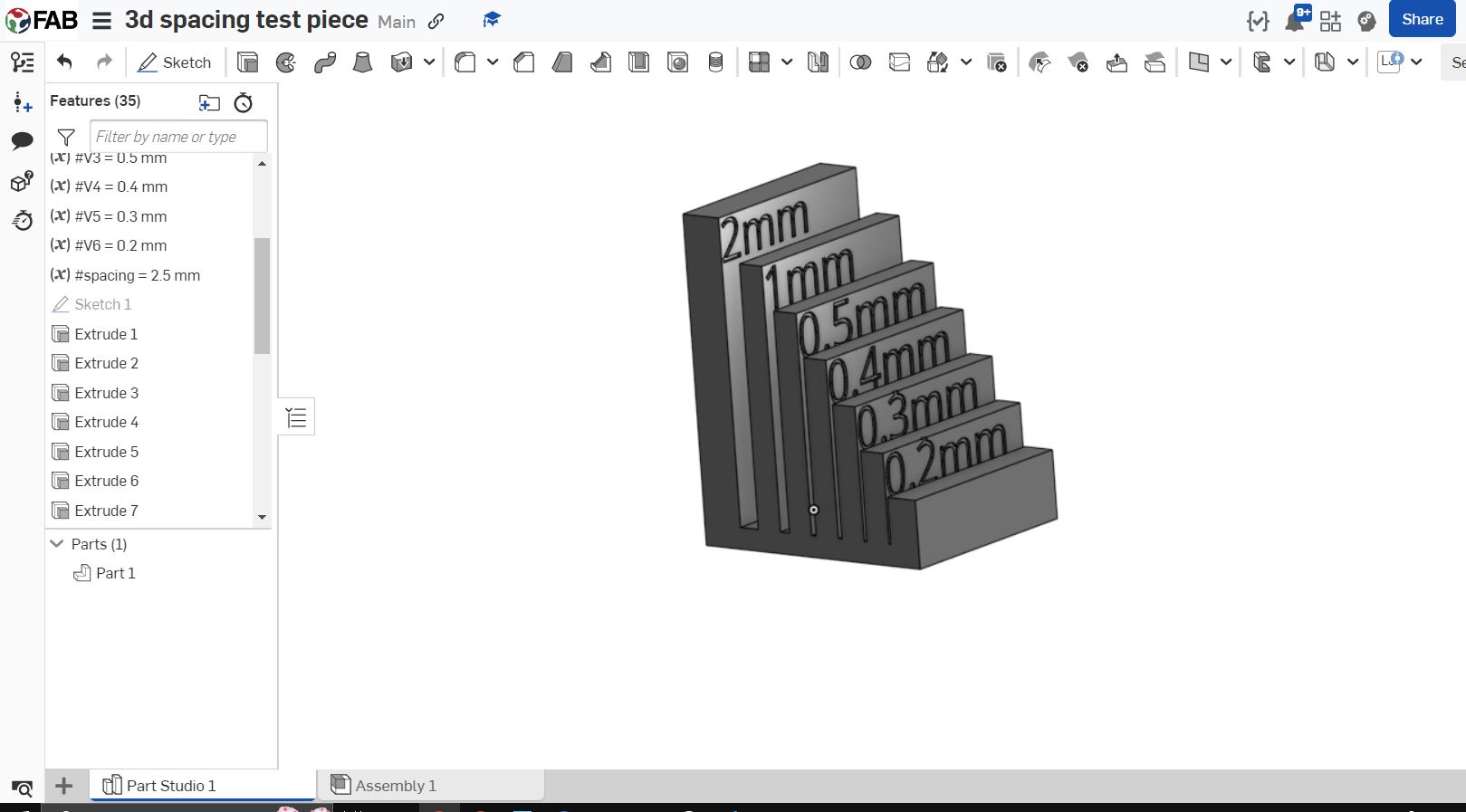The height and width of the screenshot is (812, 1466).
Task: Toggle rollback timer icon in Features header
Action: pyautogui.click(x=243, y=102)
